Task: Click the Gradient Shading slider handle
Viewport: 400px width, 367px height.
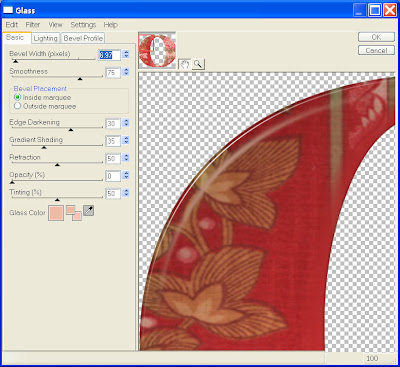Action: [x=44, y=147]
